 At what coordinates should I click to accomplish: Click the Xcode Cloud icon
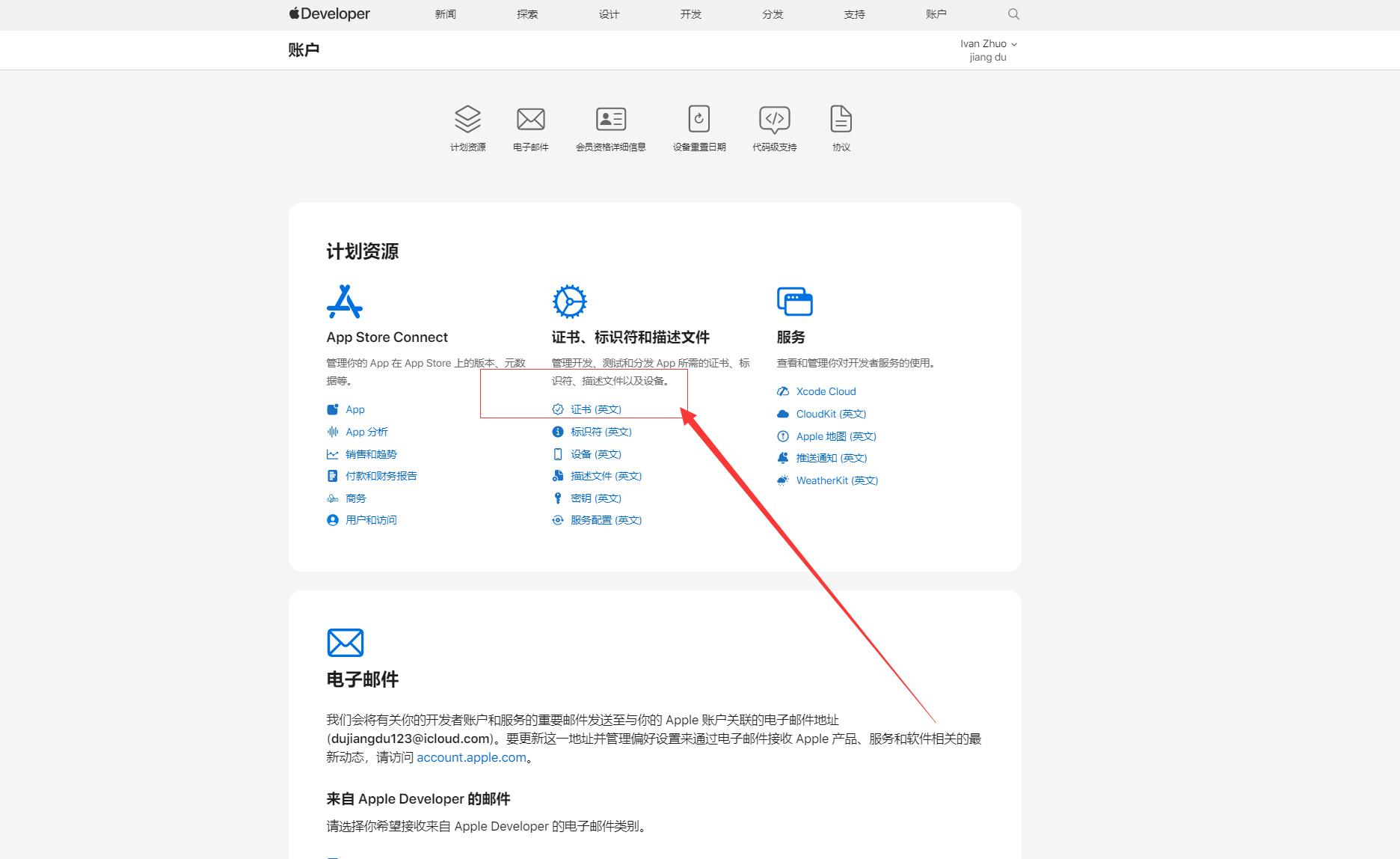(783, 391)
